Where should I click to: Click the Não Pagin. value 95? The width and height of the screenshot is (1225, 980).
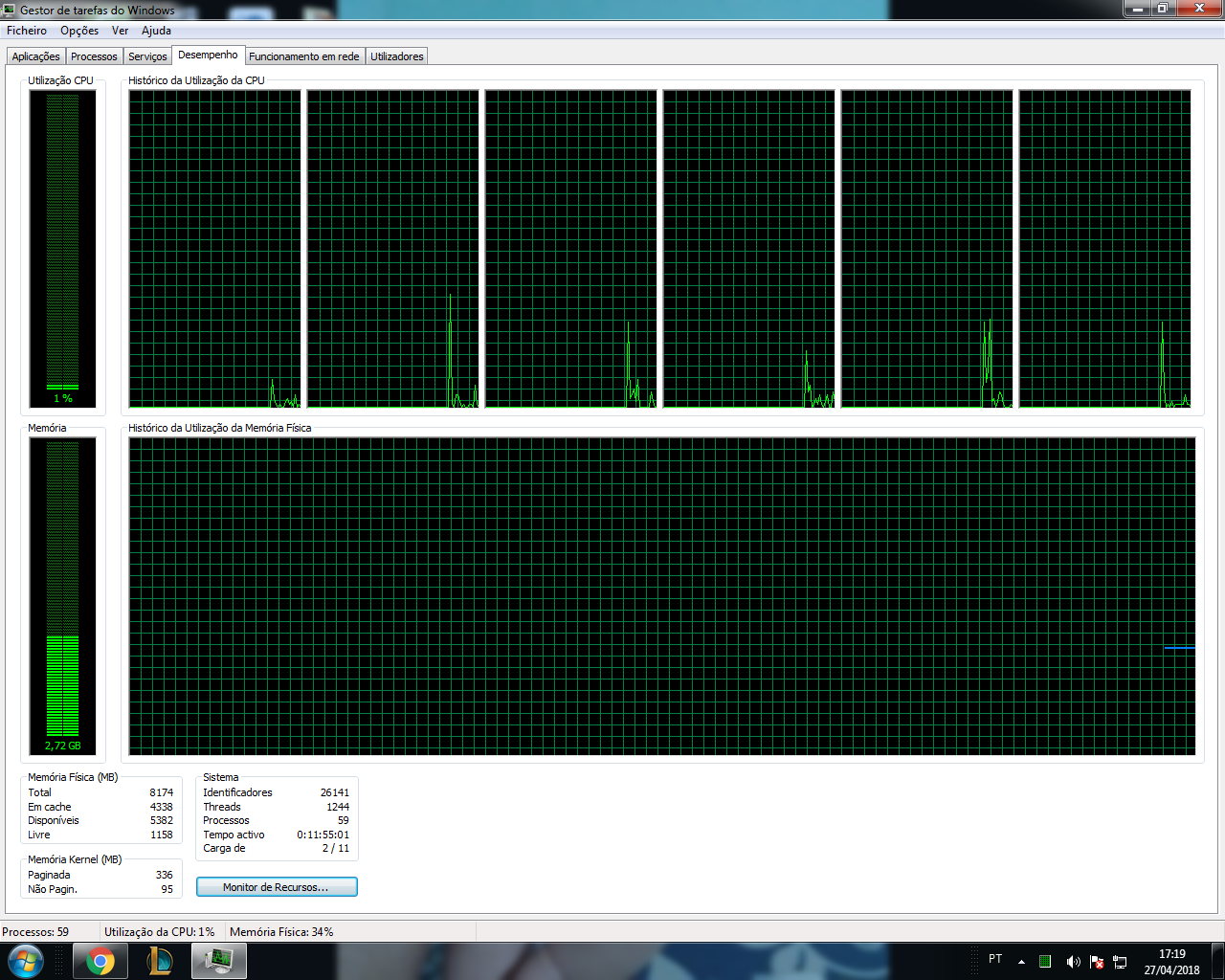pos(167,889)
